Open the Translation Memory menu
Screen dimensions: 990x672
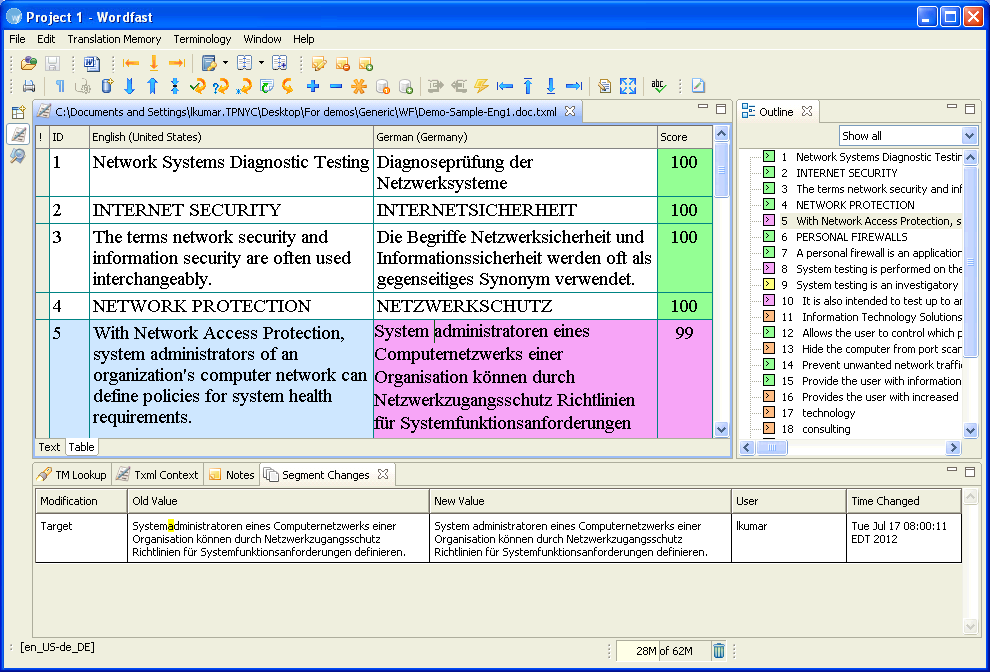pos(114,39)
